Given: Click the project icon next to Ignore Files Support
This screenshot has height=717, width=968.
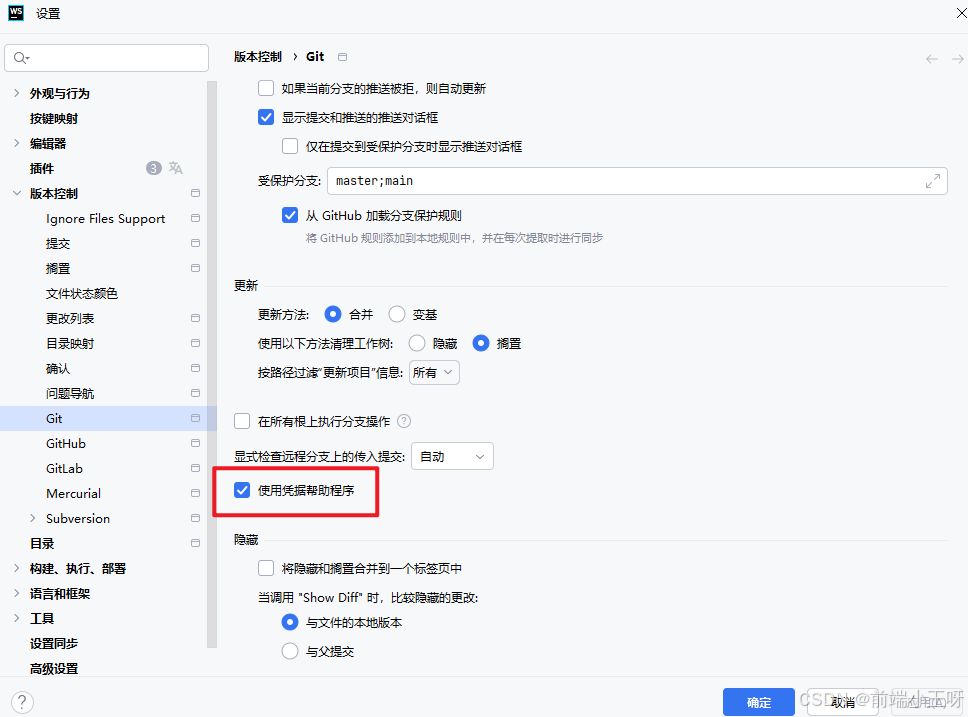Looking at the screenshot, I should tap(196, 218).
